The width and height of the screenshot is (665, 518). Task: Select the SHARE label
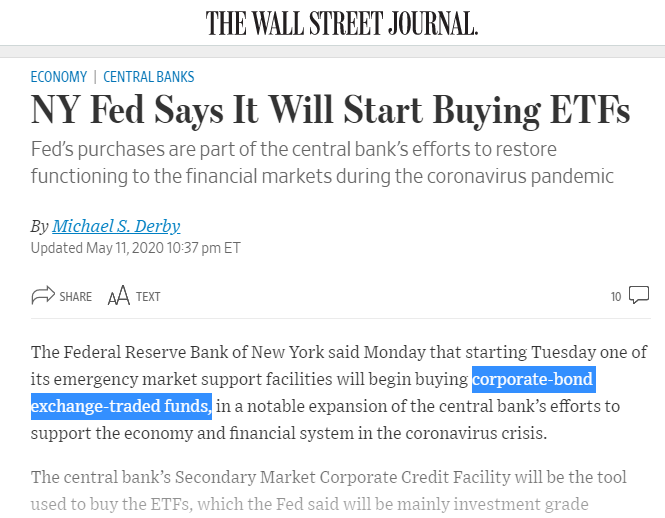pos(75,297)
